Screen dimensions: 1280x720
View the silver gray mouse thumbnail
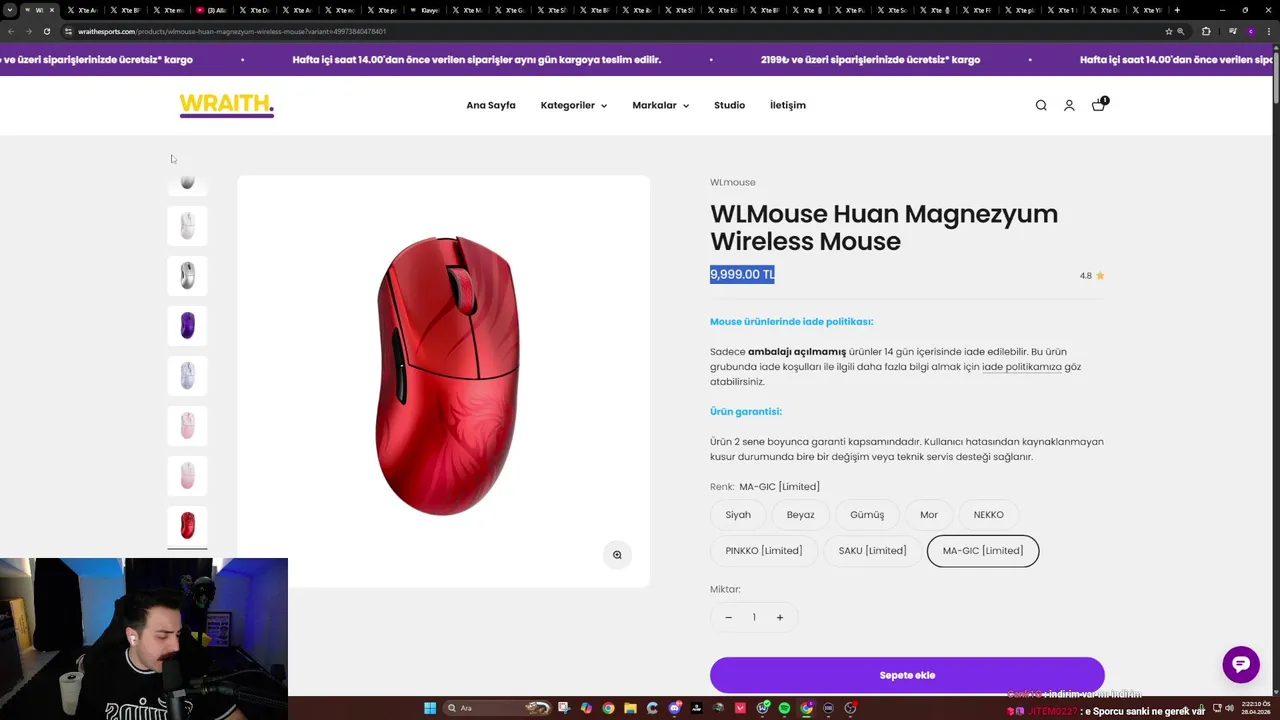point(187,275)
